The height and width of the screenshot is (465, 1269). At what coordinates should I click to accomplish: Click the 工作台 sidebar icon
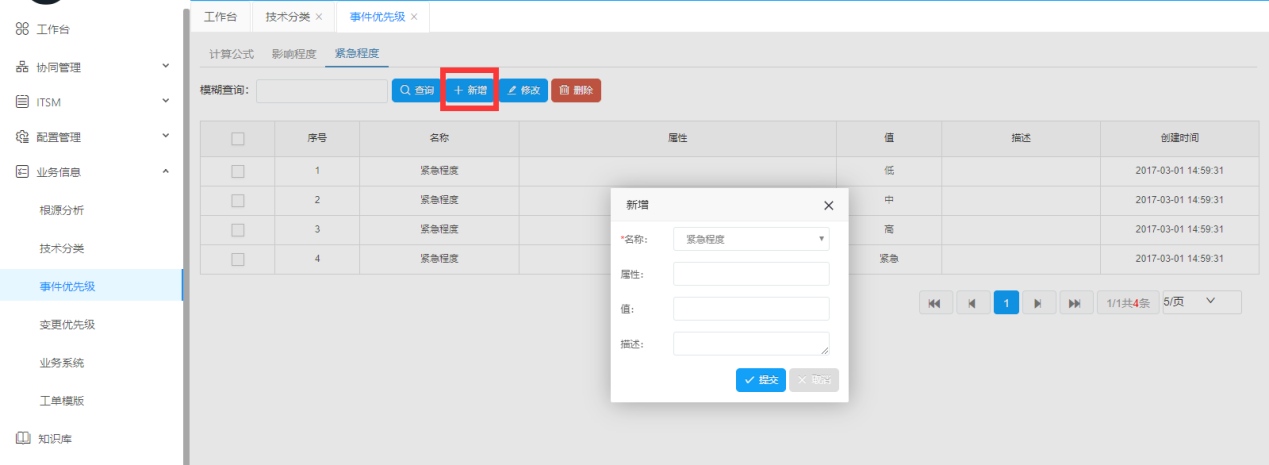pyautogui.click(x=22, y=29)
